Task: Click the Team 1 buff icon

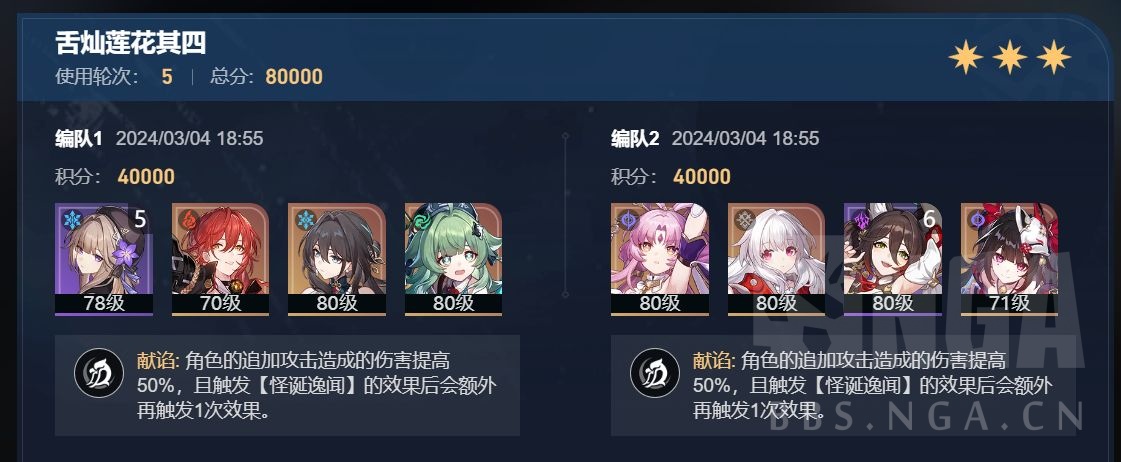Action: 99,373
